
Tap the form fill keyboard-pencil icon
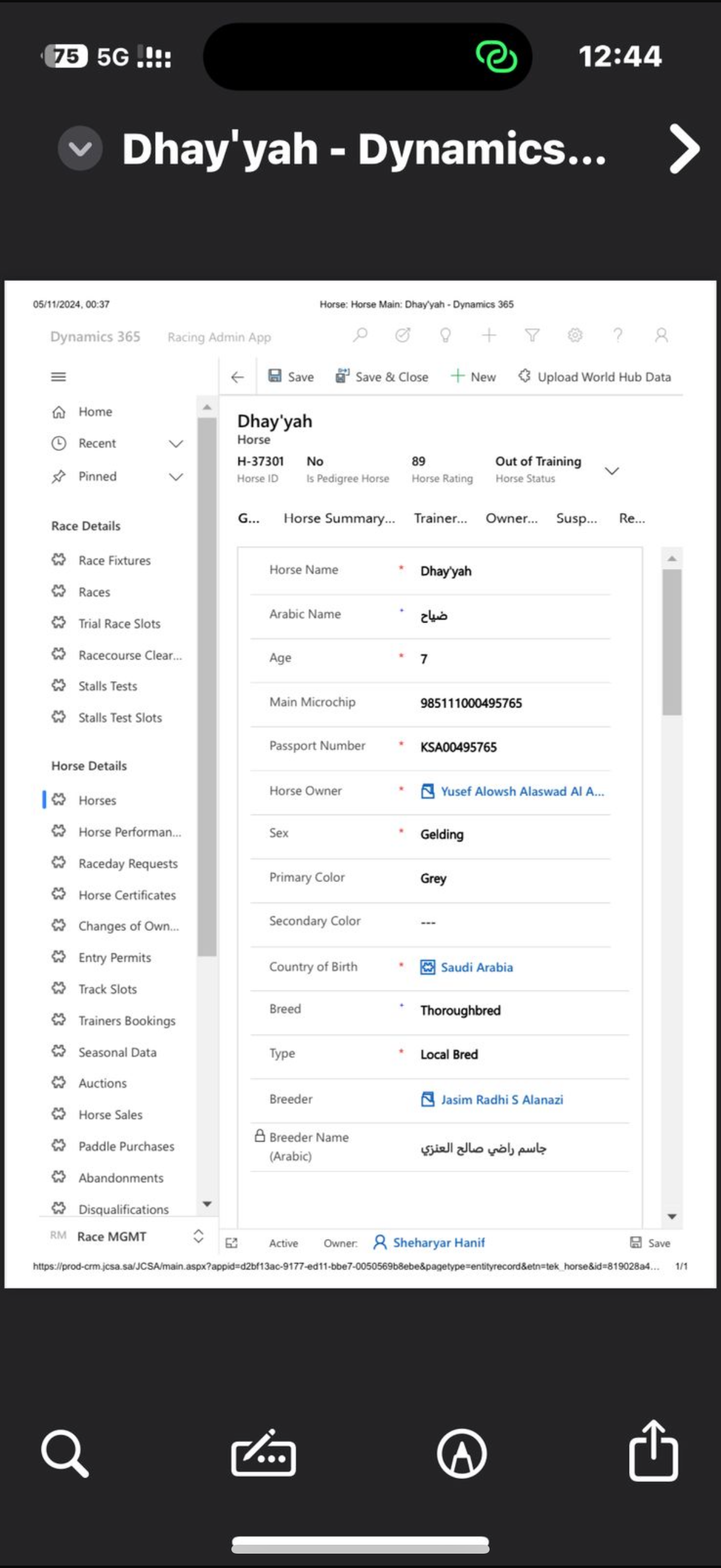click(x=264, y=1454)
